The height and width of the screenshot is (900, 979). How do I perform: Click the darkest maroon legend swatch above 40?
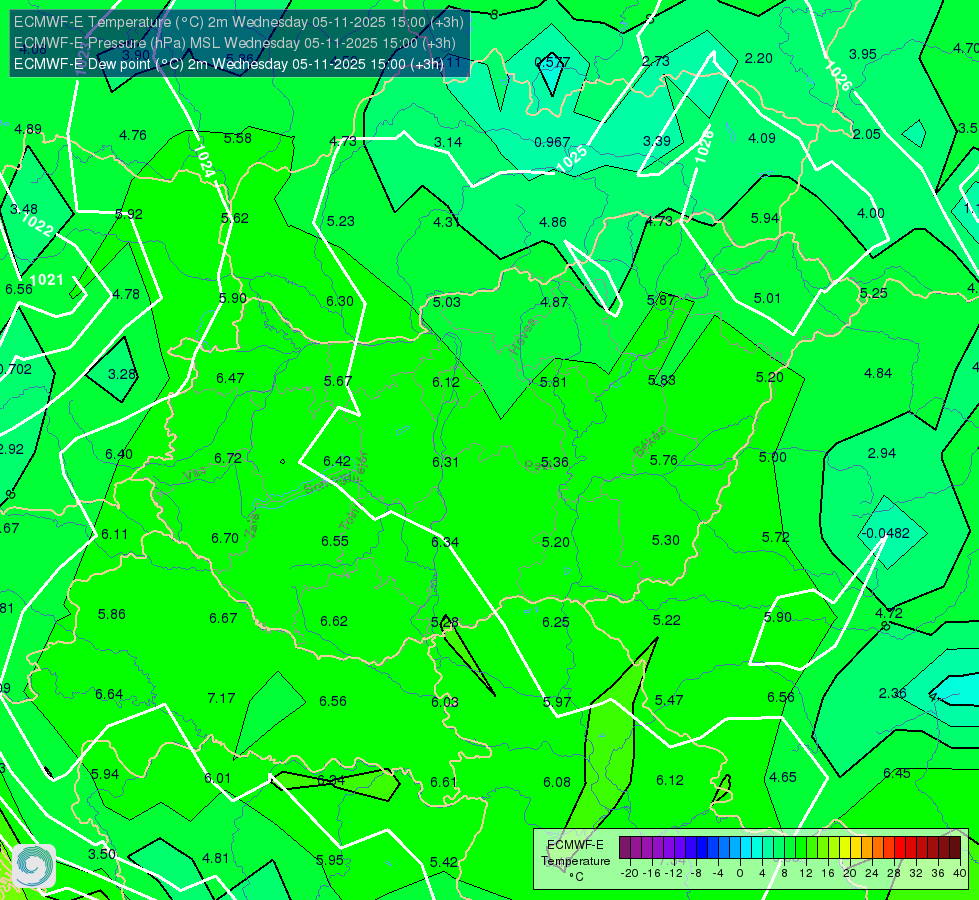point(955,848)
